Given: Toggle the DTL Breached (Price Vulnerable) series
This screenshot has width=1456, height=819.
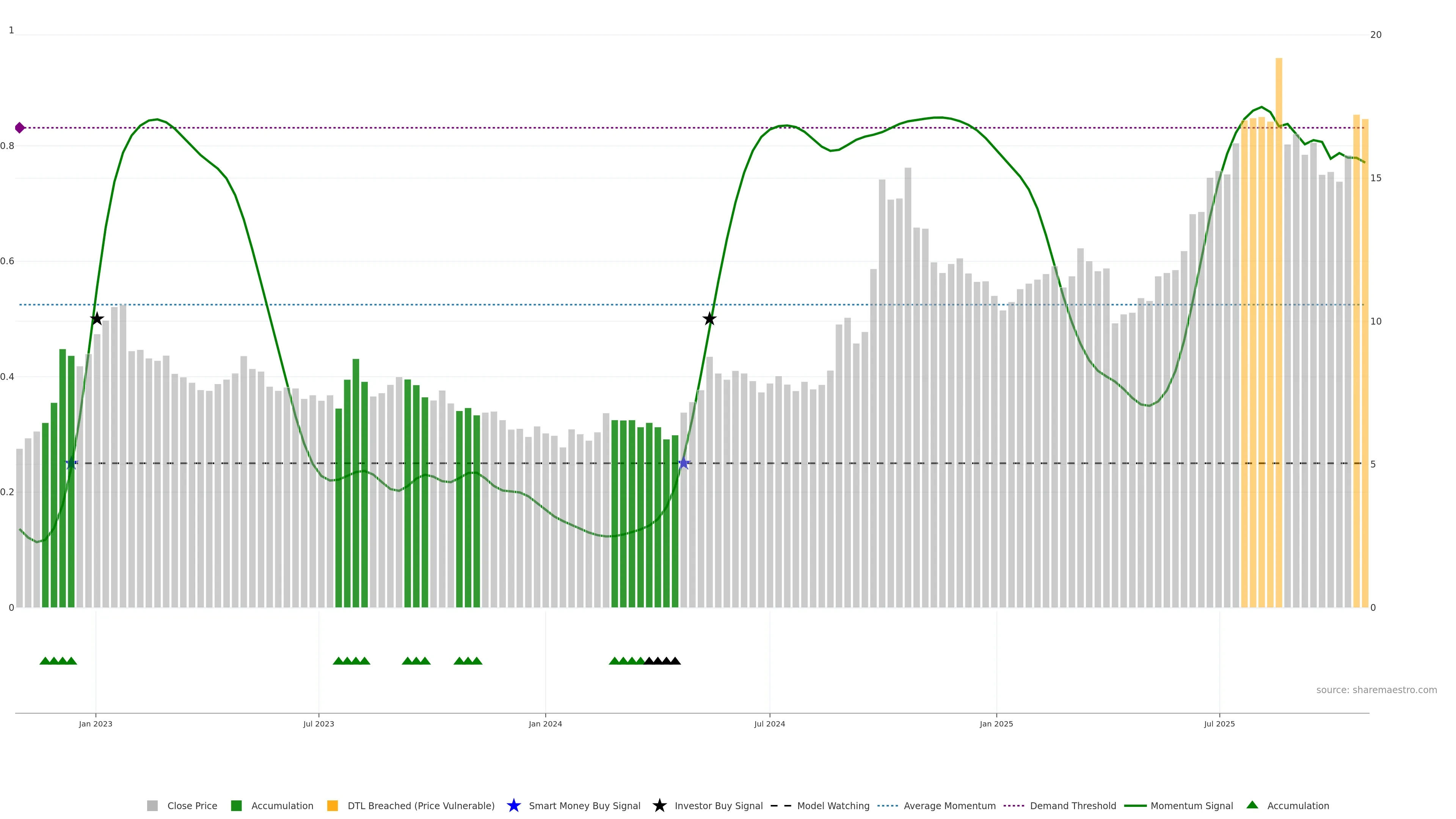Looking at the screenshot, I should [x=420, y=805].
